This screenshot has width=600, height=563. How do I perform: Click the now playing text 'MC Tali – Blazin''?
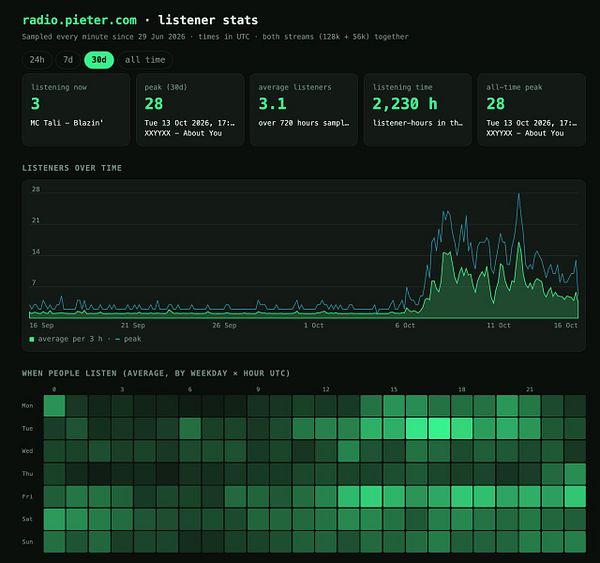point(67,123)
